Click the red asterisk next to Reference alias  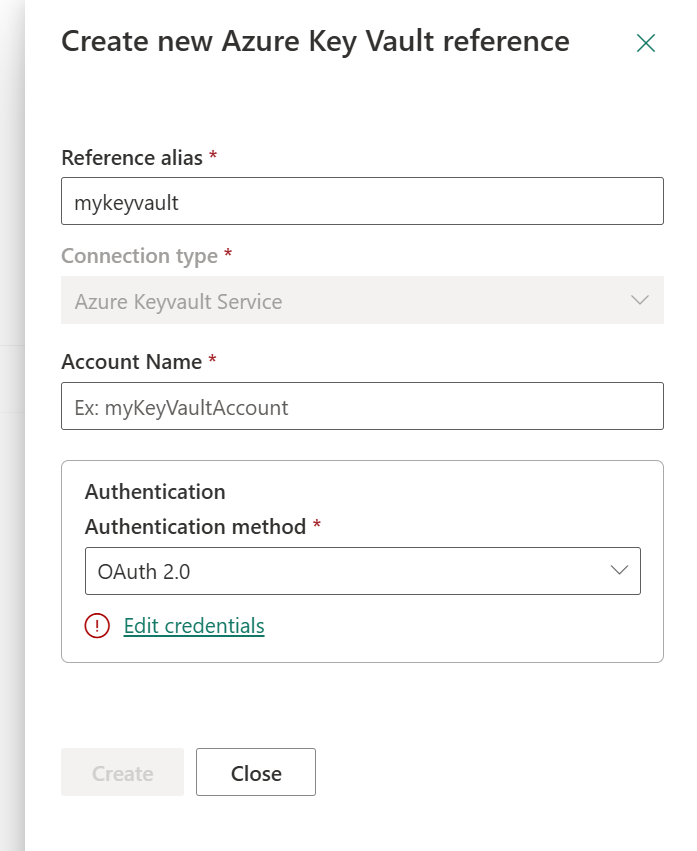click(213, 156)
